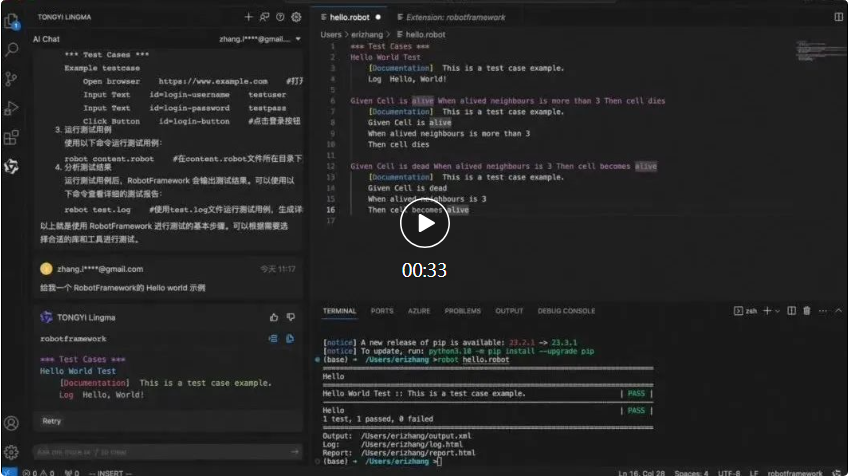The image size is (849, 476).
Task: Change language mode robotframework in status bar
Action: [x=795, y=473]
